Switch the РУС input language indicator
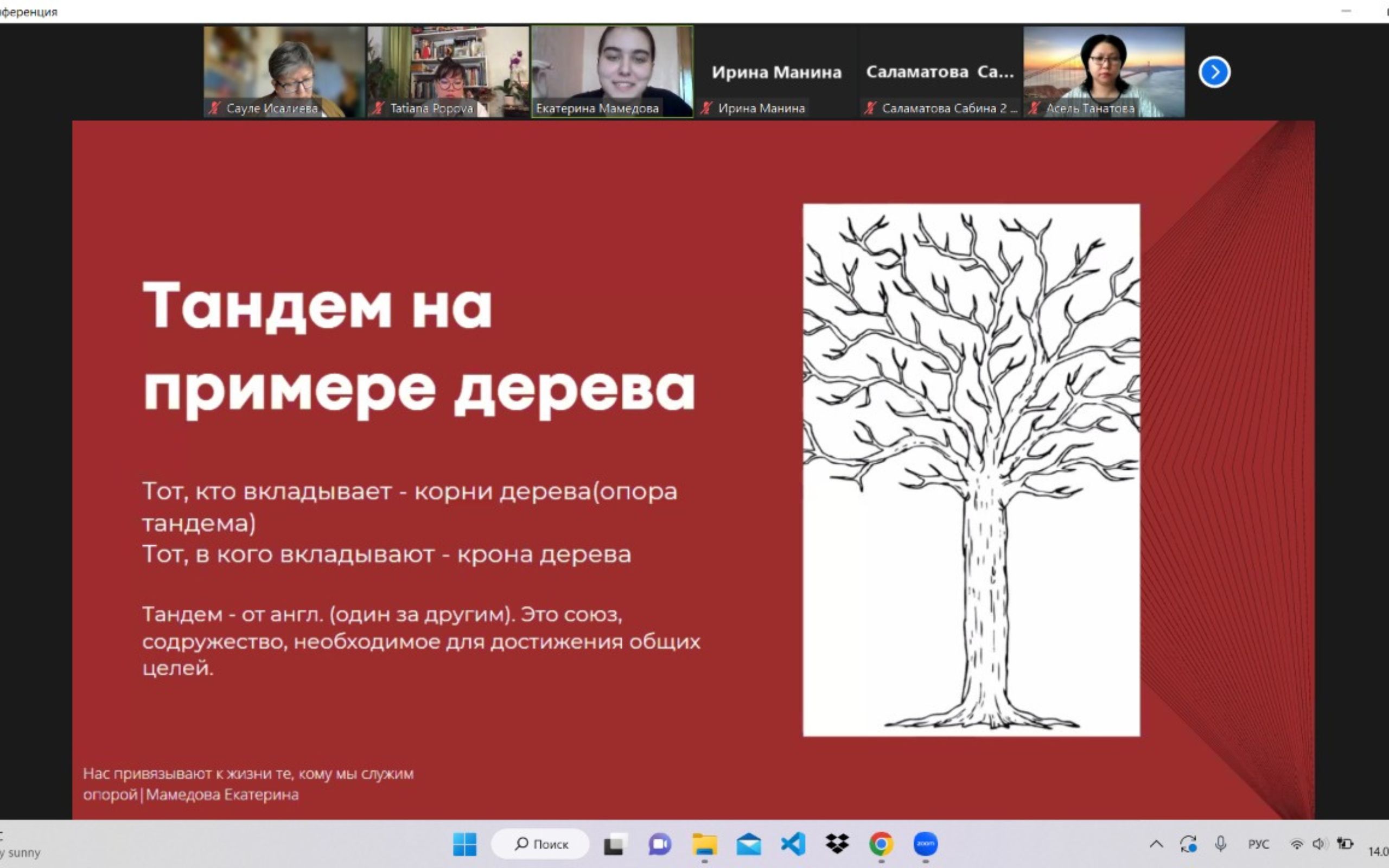This screenshot has height=868, width=1389. [x=1258, y=844]
